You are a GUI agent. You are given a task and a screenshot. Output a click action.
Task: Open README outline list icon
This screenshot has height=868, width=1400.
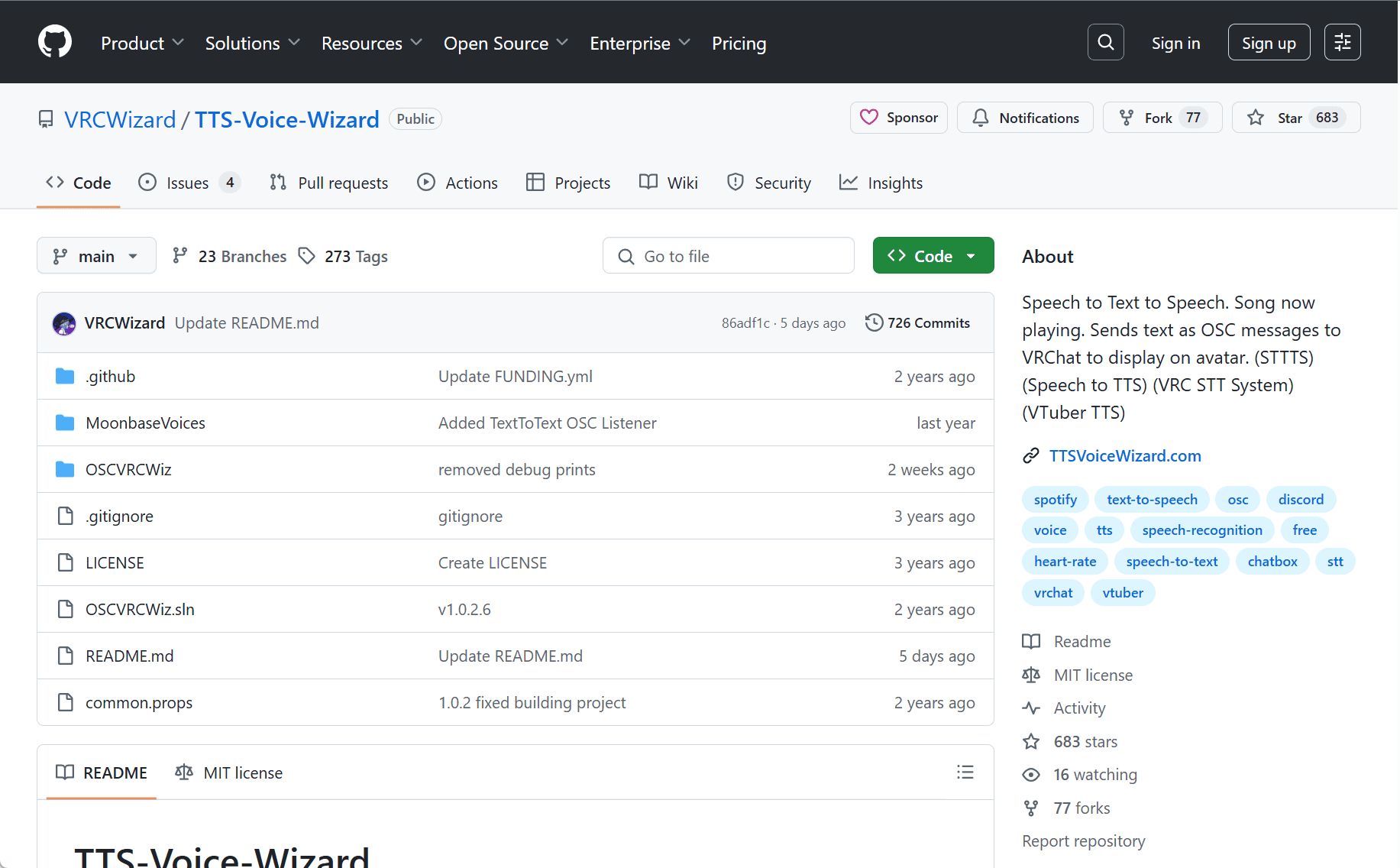pos(965,772)
